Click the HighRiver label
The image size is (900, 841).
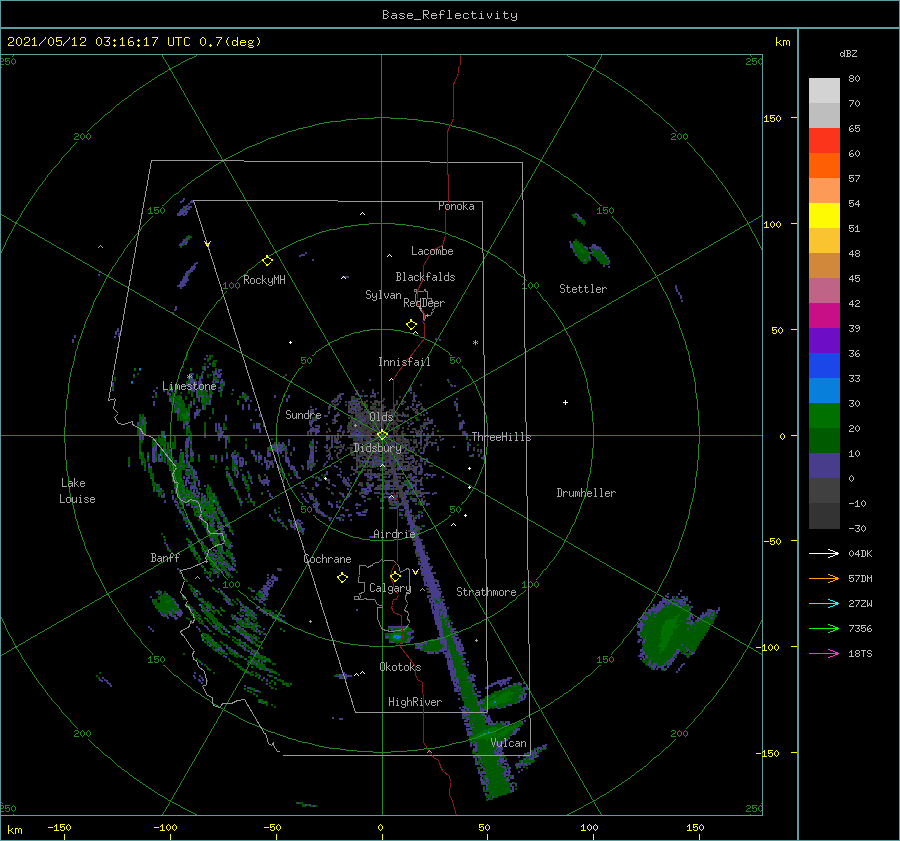(x=415, y=702)
